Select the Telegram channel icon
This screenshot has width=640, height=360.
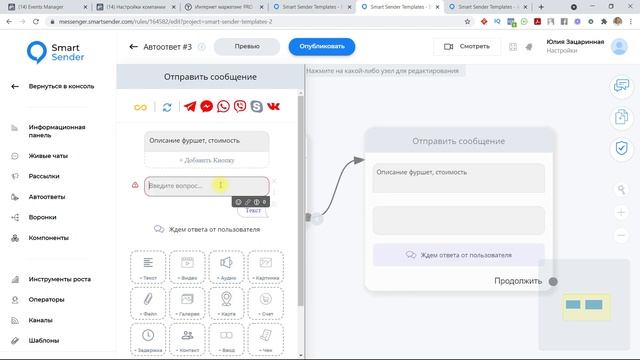tap(190, 107)
